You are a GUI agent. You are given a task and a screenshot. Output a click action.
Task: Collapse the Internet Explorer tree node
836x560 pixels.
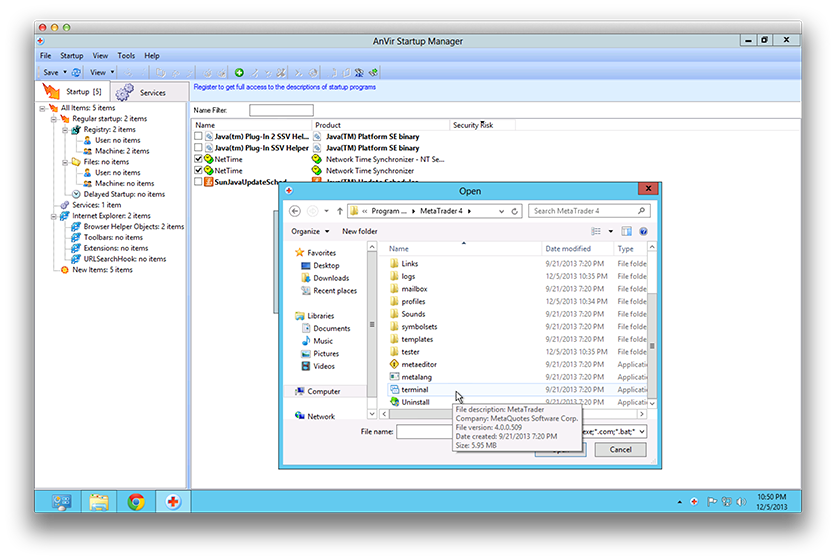click(52, 216)
